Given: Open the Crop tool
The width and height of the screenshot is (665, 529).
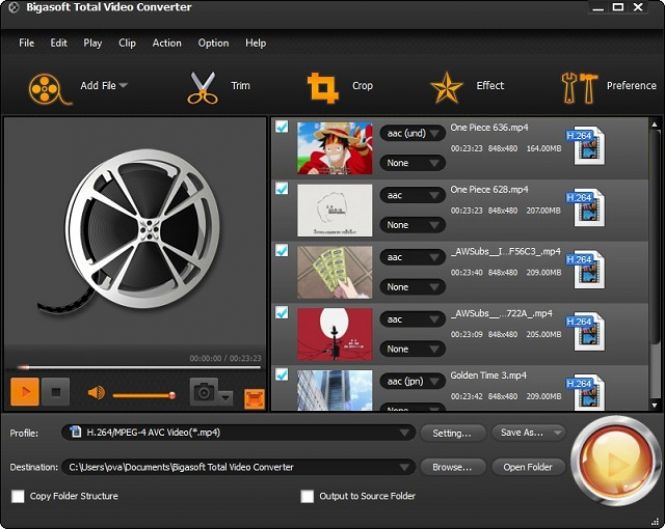Looking at the screenshot, I should pos(323,88).
